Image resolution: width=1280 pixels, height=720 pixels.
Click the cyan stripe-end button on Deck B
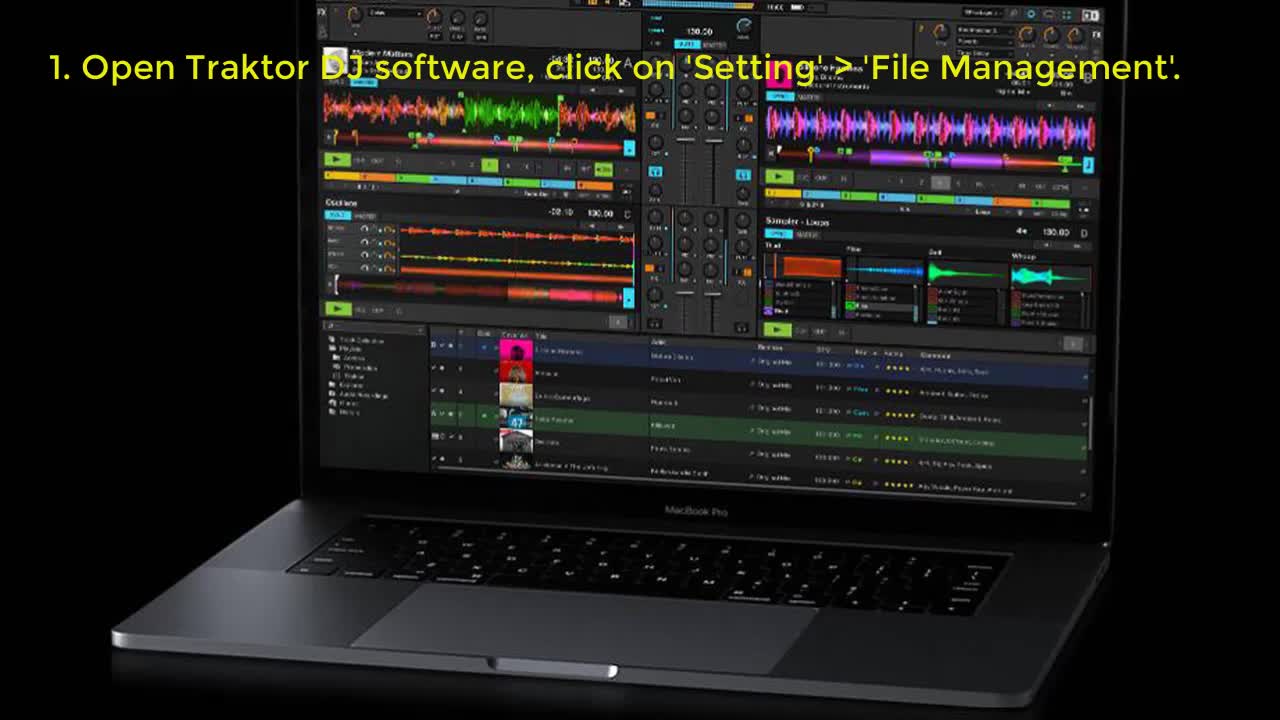pyautogui.click(x=1089, y=165)
